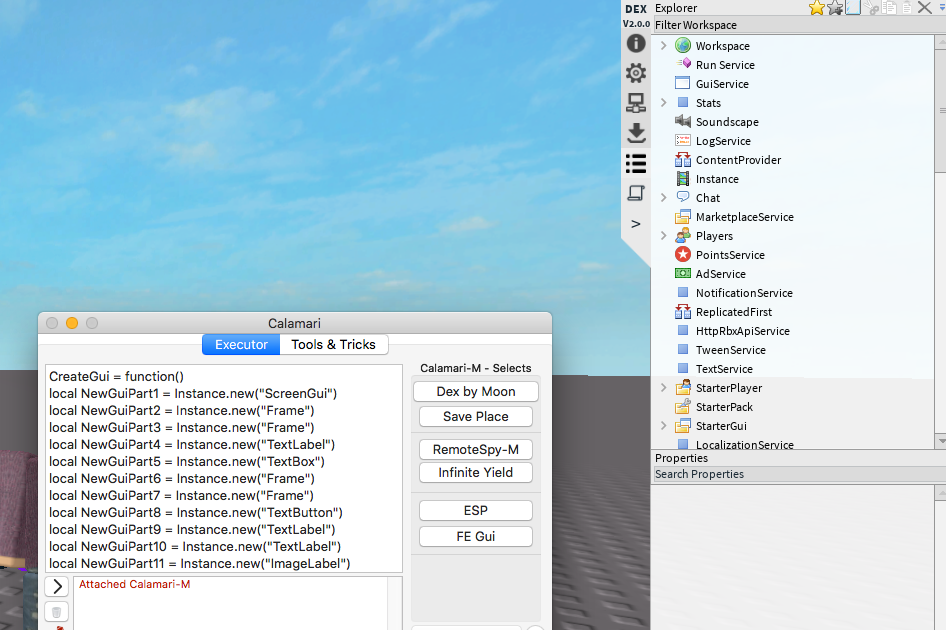Click the X delete icon in Explorer header

point(924,8)
